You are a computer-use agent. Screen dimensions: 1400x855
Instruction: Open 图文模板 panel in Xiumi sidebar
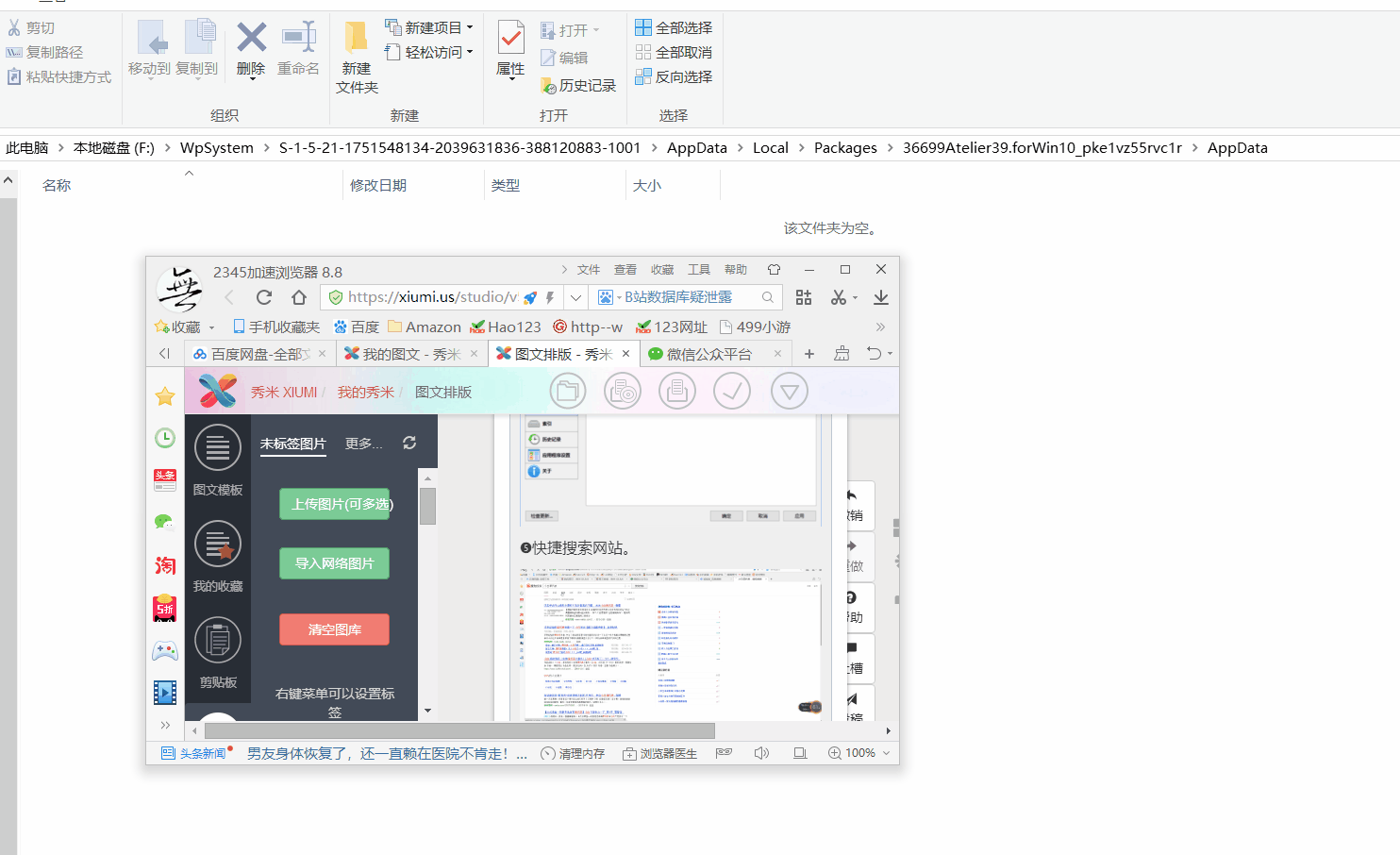coord(218,460)
